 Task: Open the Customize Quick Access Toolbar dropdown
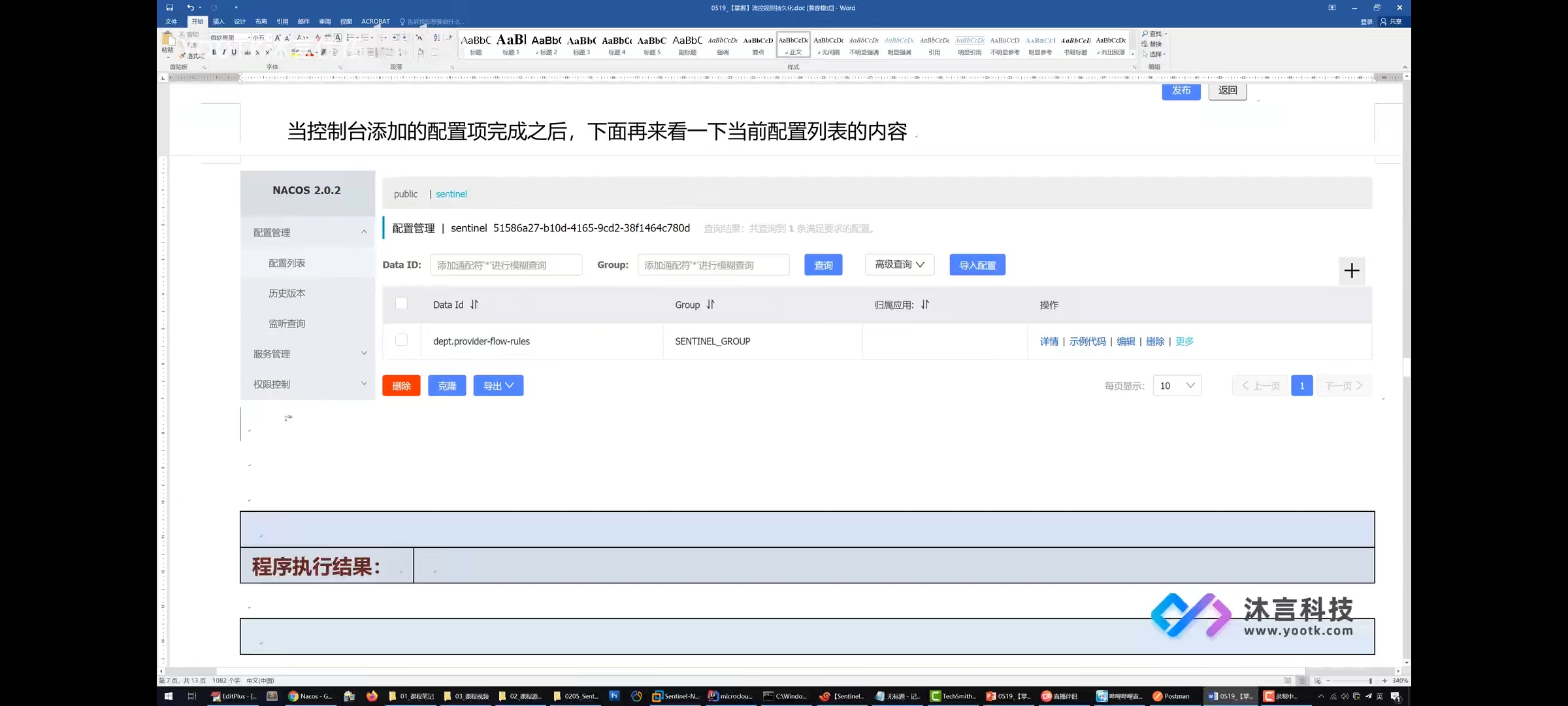tap(236, 8)
